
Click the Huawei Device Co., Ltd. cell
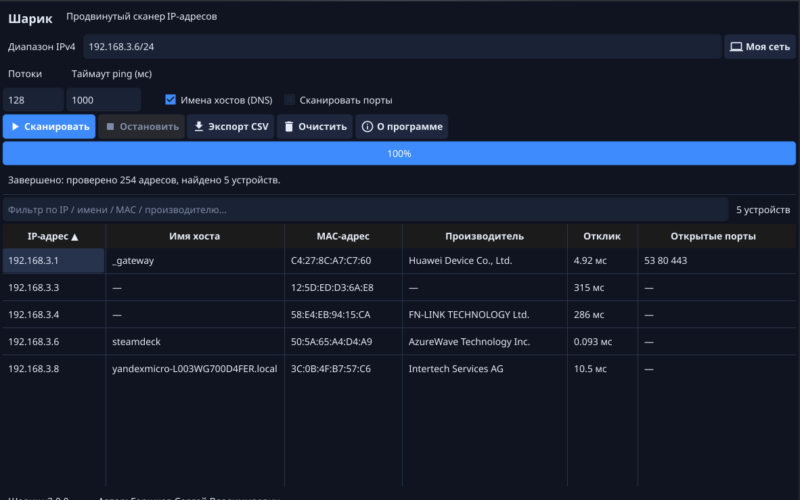[484, 261]
